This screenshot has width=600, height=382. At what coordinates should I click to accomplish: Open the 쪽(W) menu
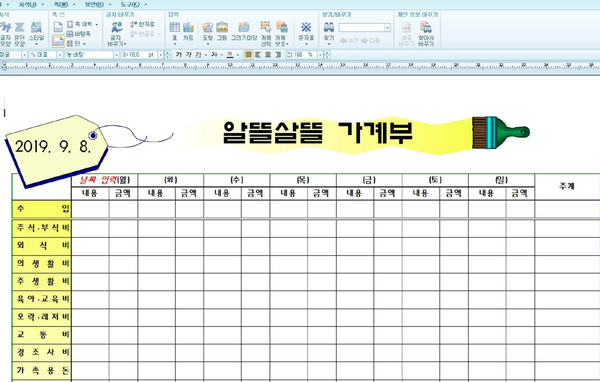(x=61, y=5)
